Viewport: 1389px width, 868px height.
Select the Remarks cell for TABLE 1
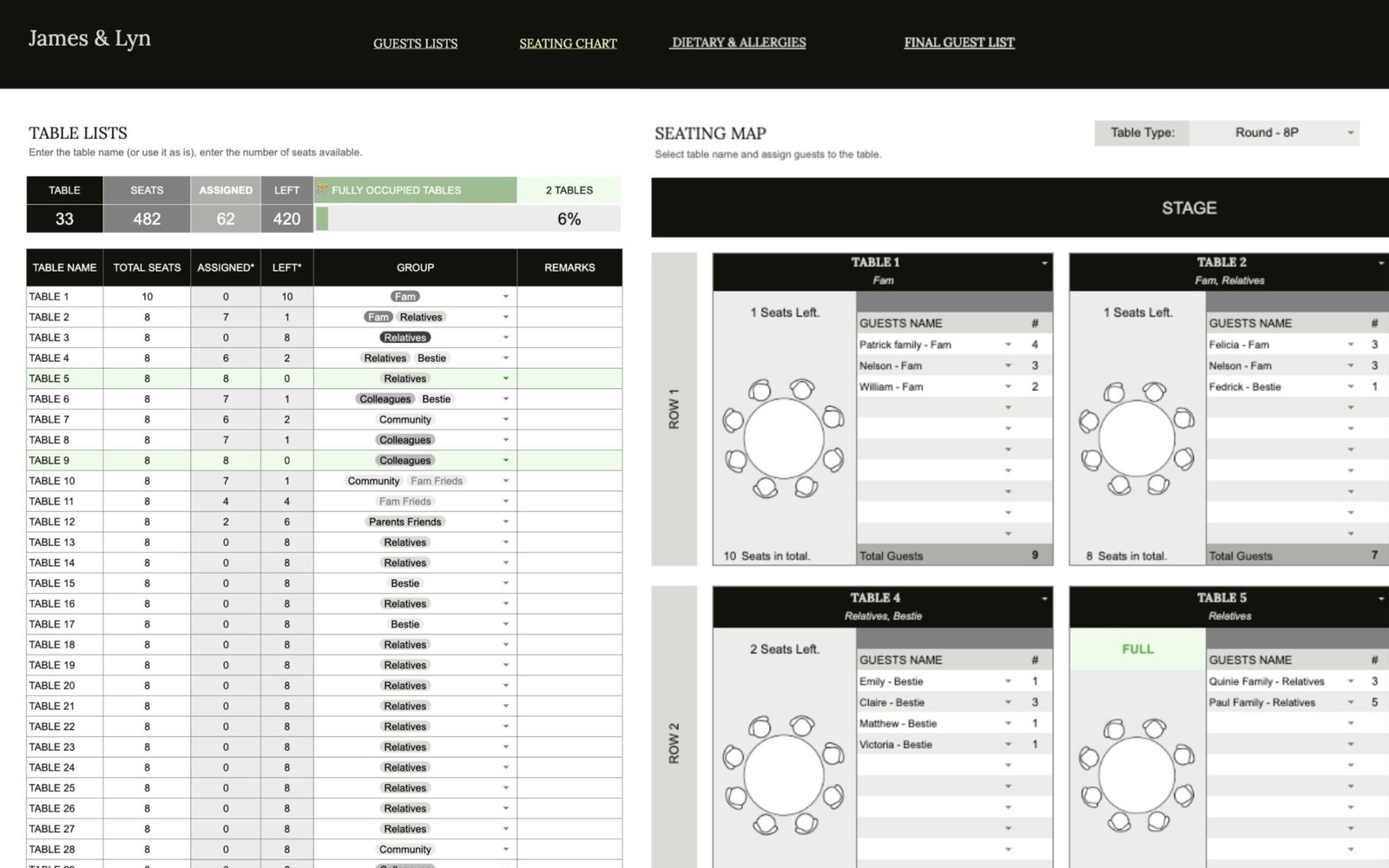coord(569,297)
